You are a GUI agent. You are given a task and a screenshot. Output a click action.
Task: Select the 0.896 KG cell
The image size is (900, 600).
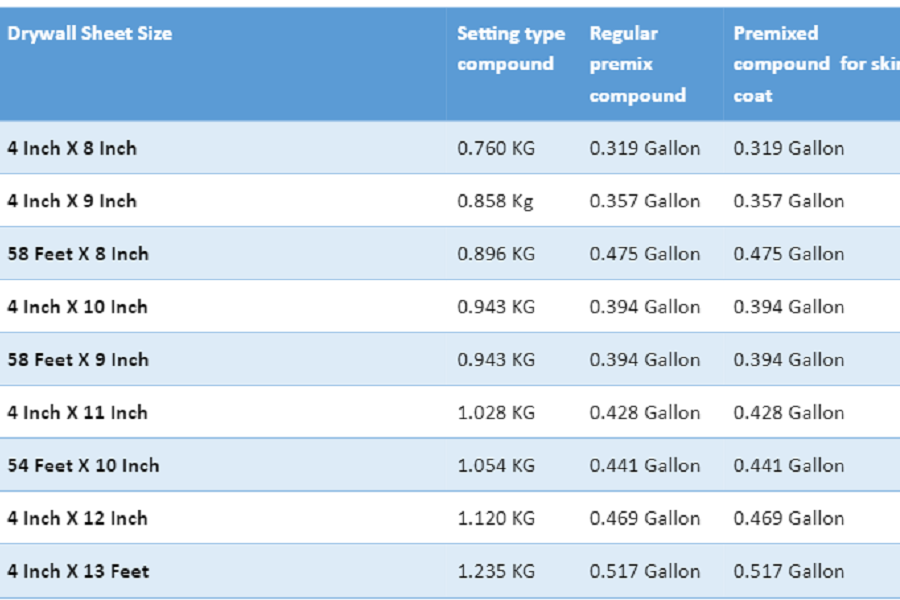tap(496, 254)
